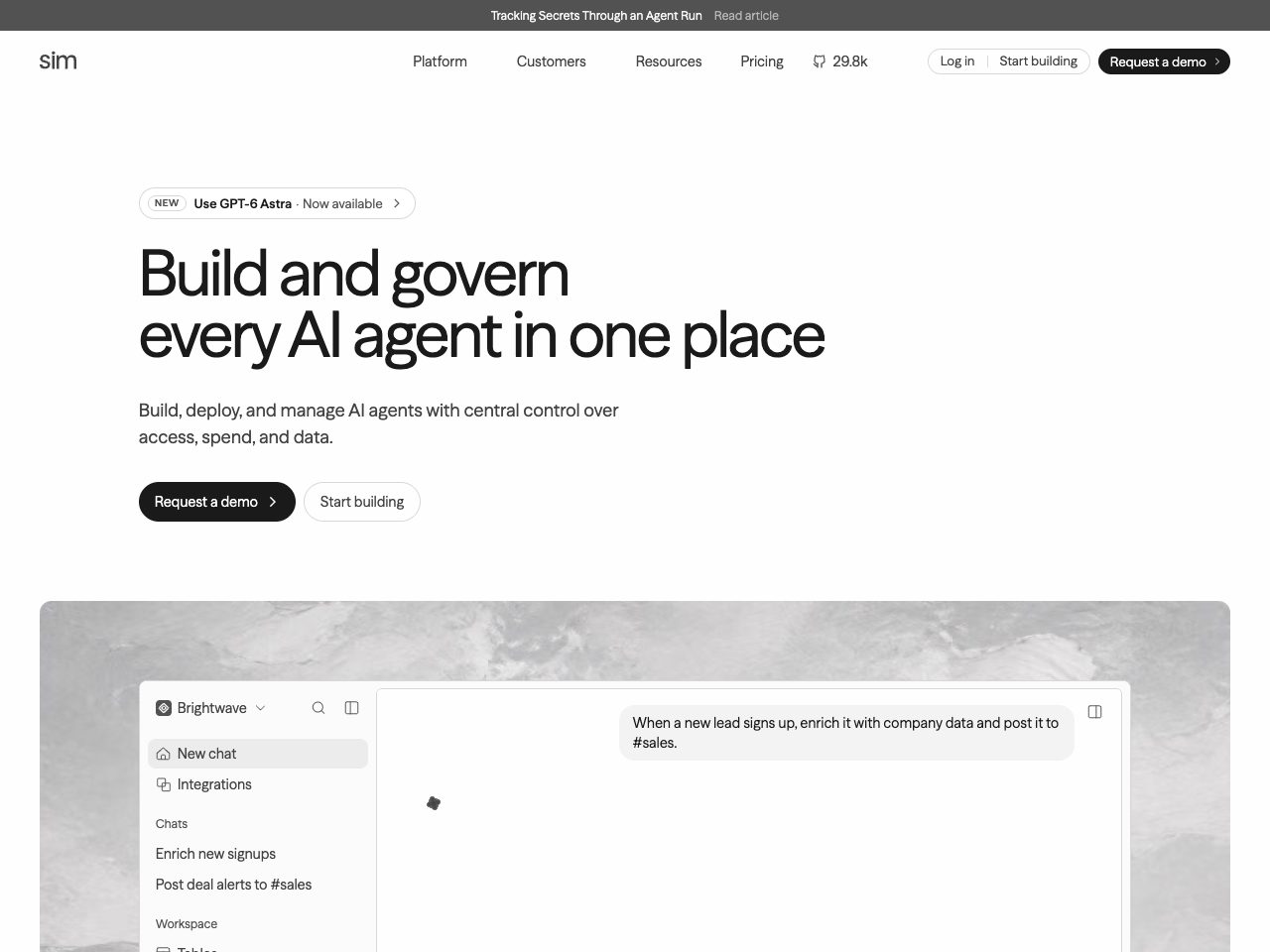Click the Workspace section label

coord(187,924)
